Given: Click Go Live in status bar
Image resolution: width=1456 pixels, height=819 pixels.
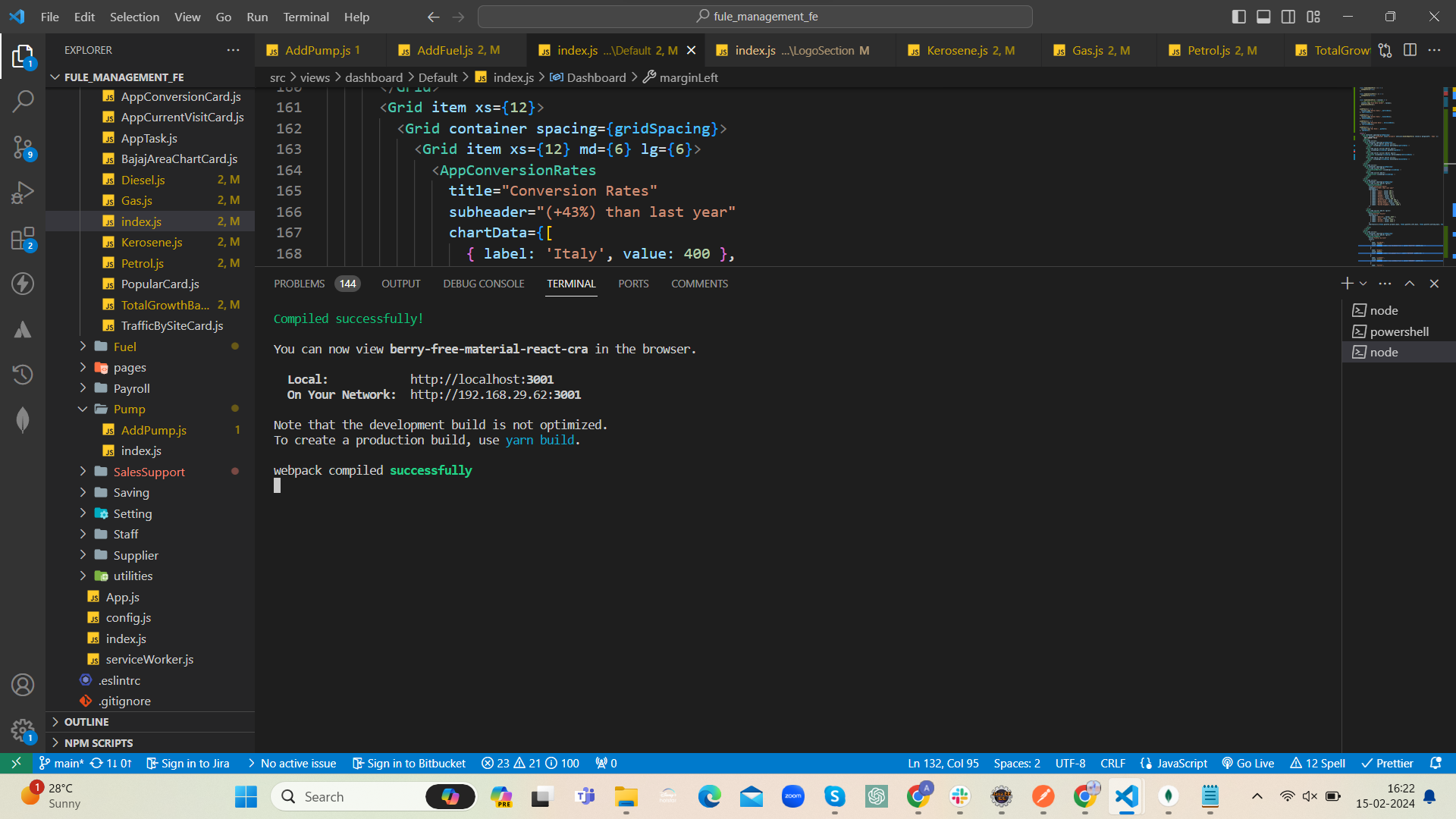Looking at the screenshot, I should 1248,763.
